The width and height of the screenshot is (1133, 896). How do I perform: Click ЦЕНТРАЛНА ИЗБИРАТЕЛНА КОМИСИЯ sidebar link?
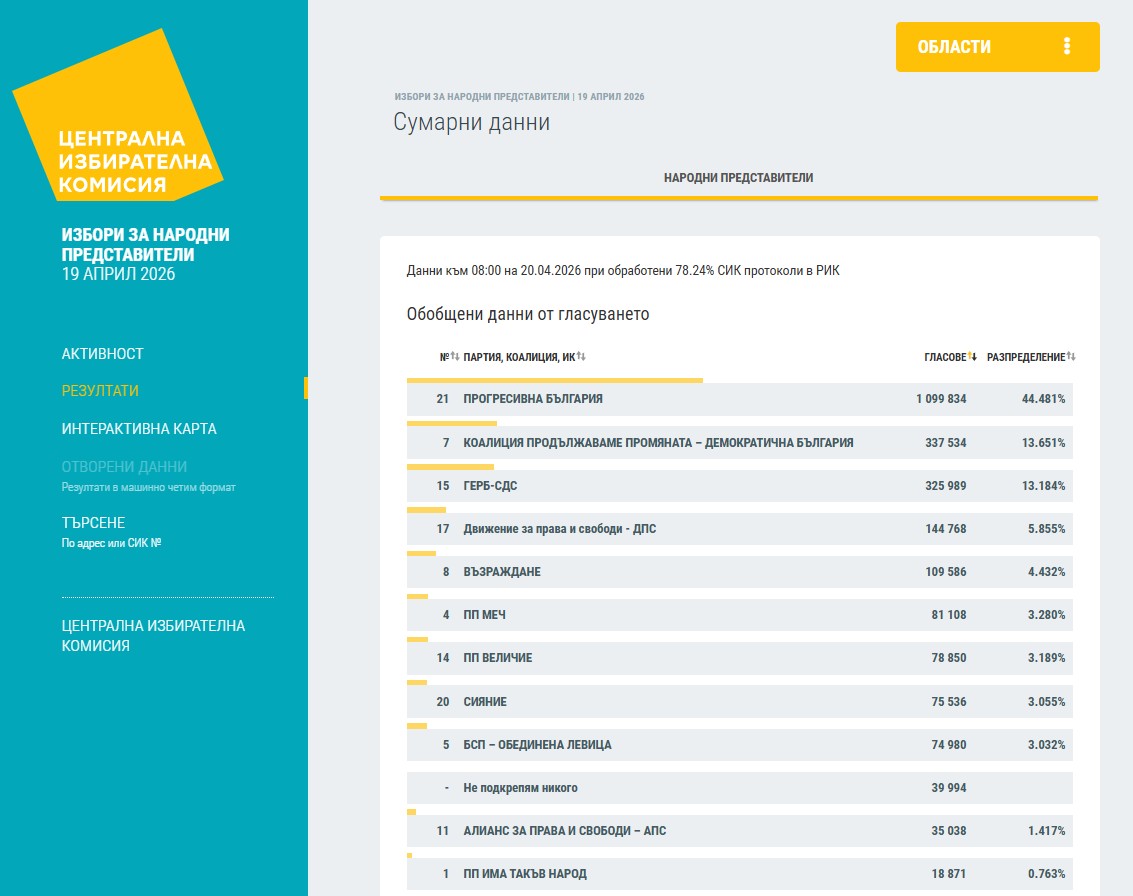click(x=153, y=636)
